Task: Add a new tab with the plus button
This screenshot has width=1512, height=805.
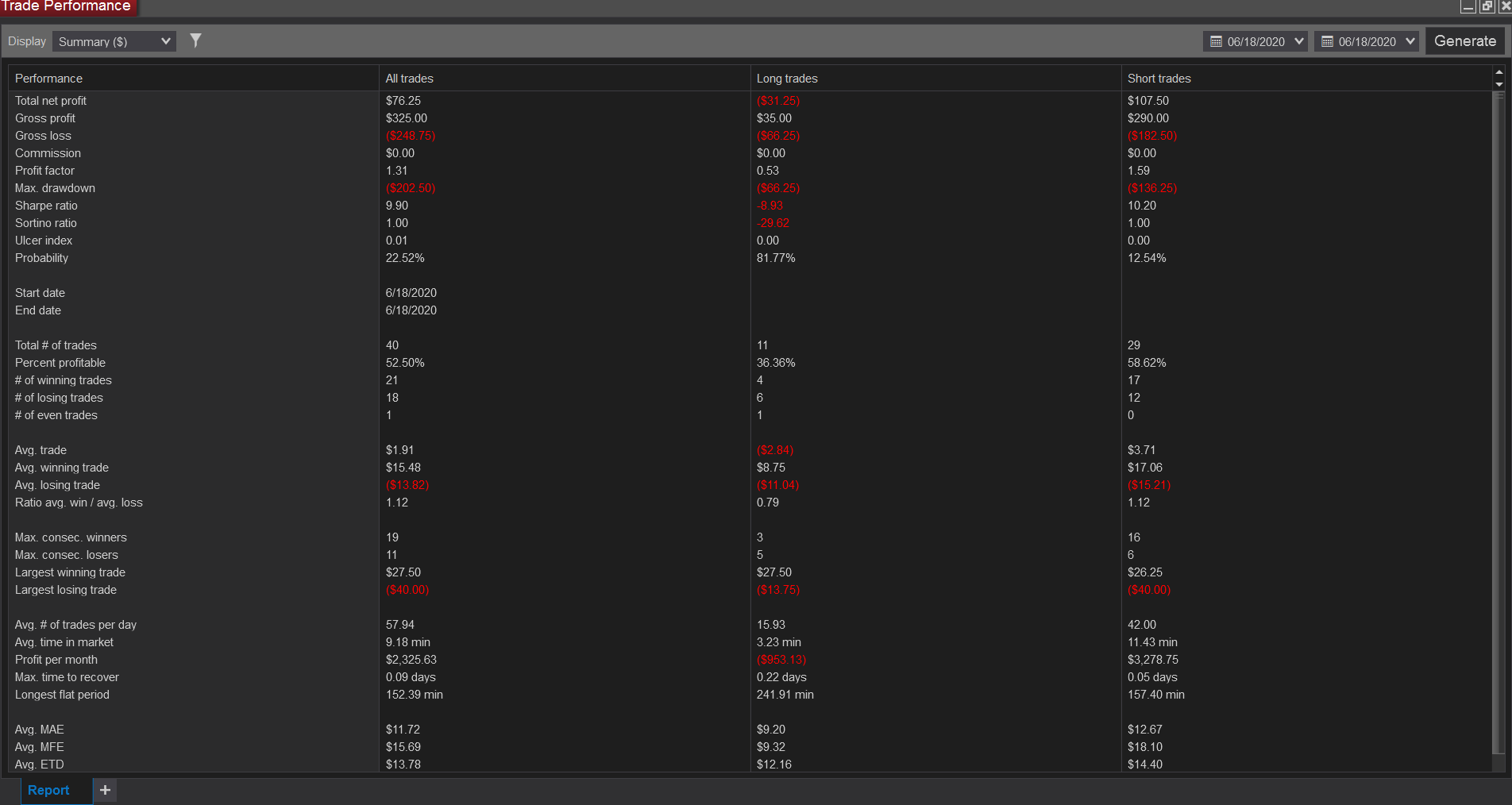Action: [105, 790]
